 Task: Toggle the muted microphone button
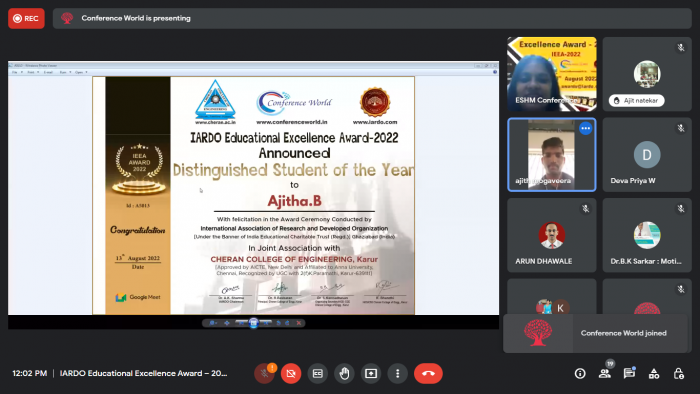pyautogui.click(x=264, y=373)
